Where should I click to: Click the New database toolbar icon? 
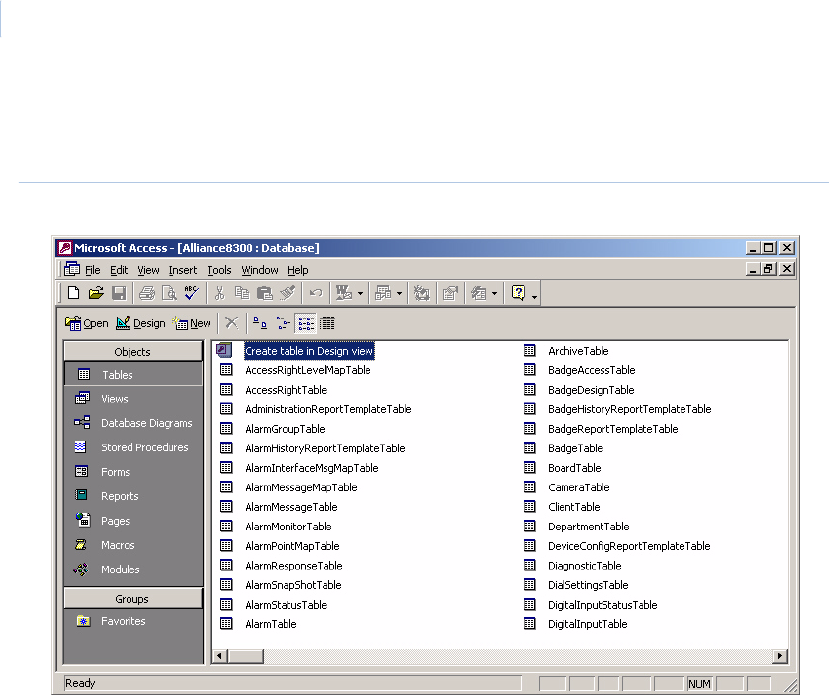click(73, 293)
